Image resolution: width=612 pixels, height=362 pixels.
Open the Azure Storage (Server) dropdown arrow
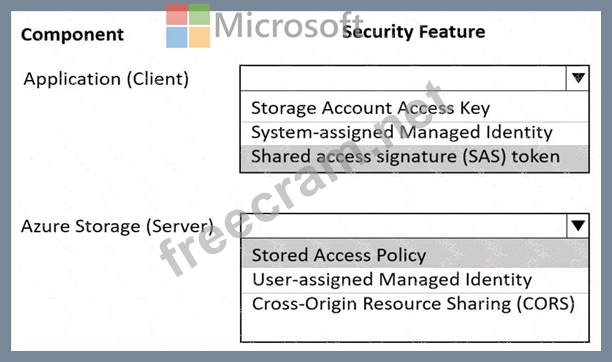point(578,226)
